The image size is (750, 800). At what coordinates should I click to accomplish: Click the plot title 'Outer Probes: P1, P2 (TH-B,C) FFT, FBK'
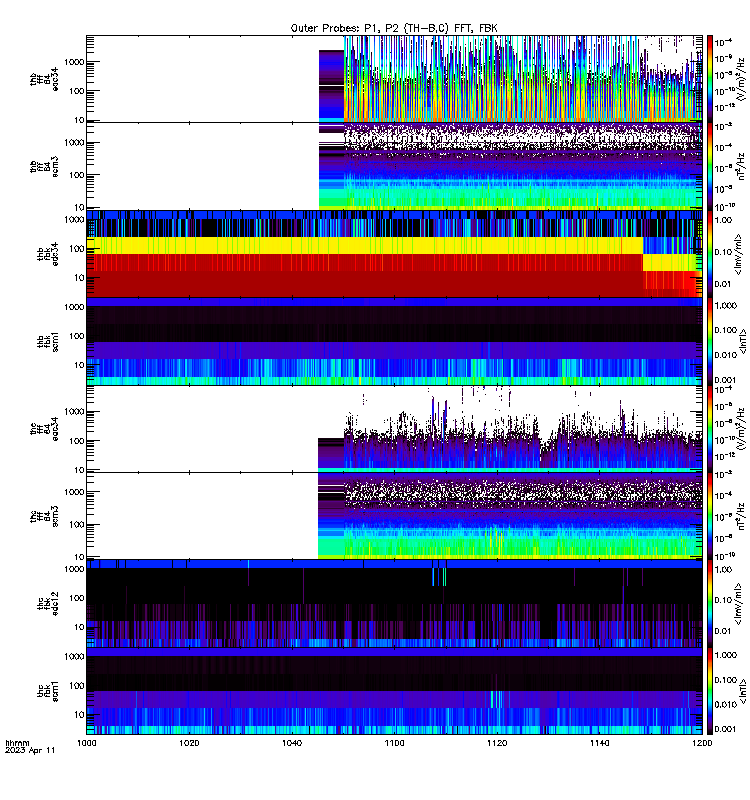[394, 28]
